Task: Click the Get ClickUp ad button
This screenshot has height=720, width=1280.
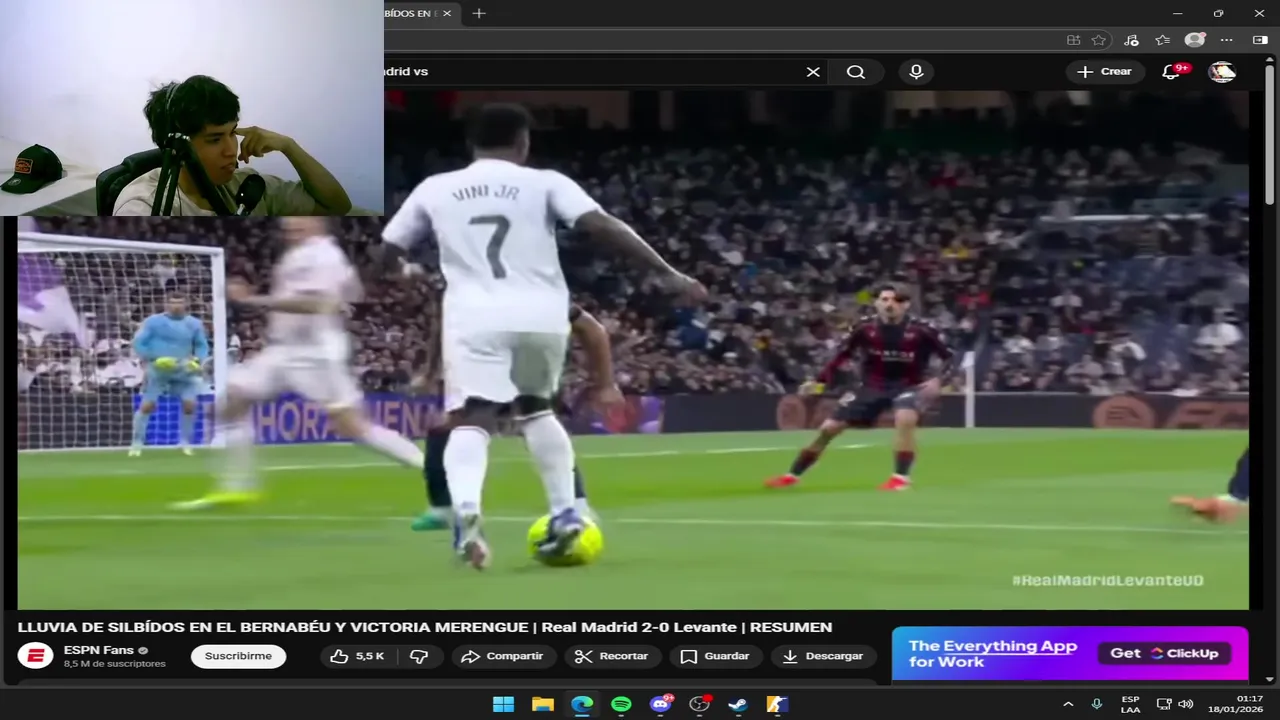Action: [x=1165, y=653]
